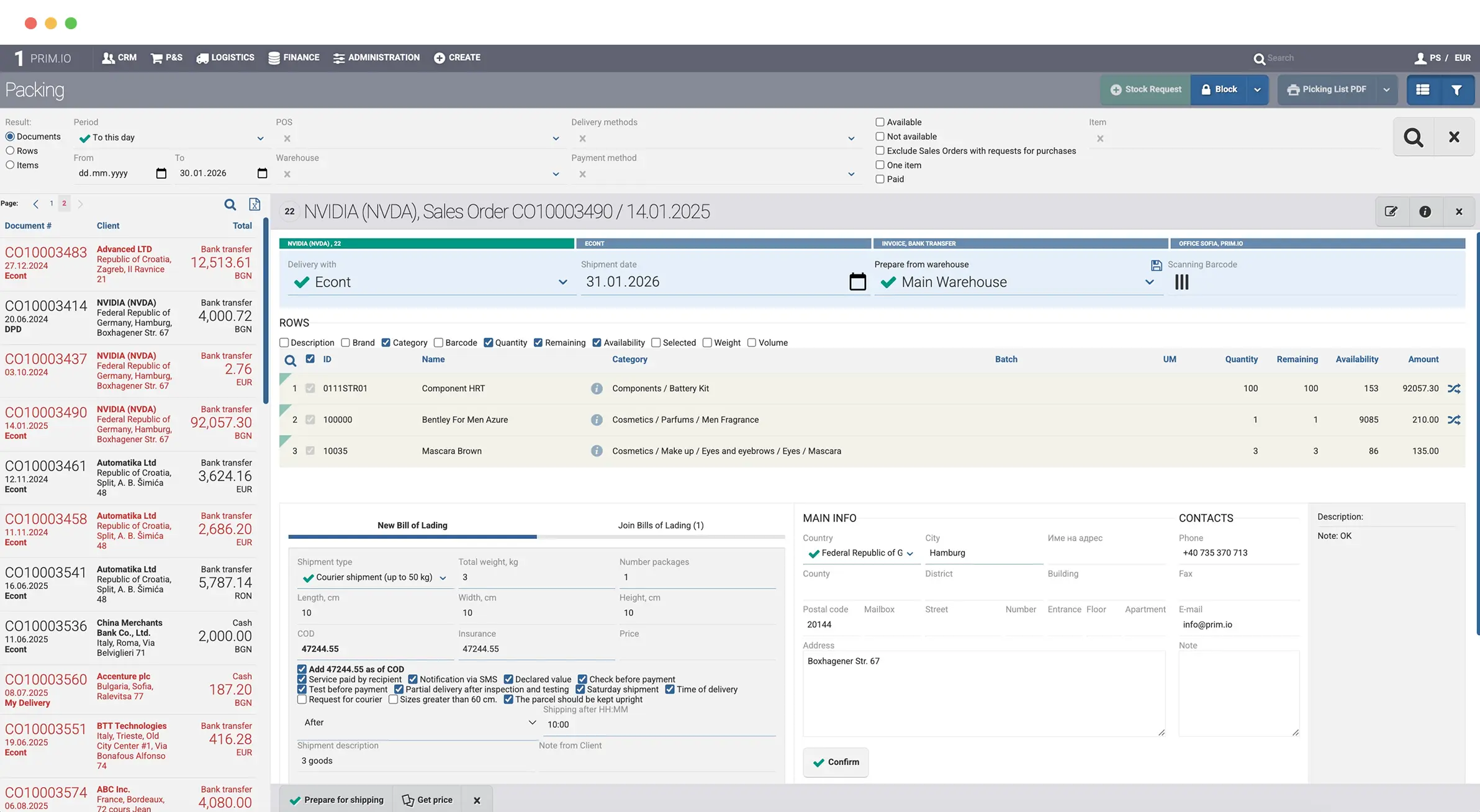Click shuffle icon on Component HRT row

1454,389
